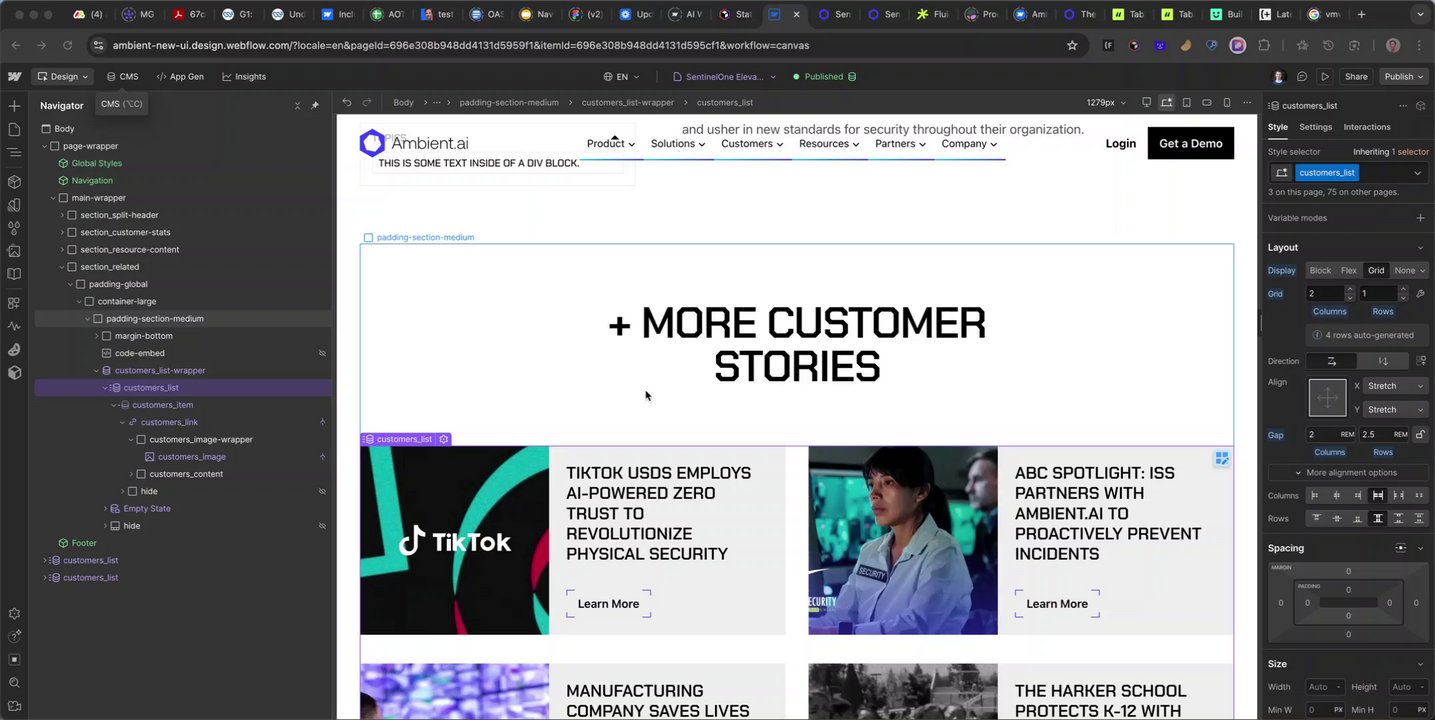This screenshot has width=1435, height=720.
Task: Click the customers_list class chip
Action: [1327, 173]
